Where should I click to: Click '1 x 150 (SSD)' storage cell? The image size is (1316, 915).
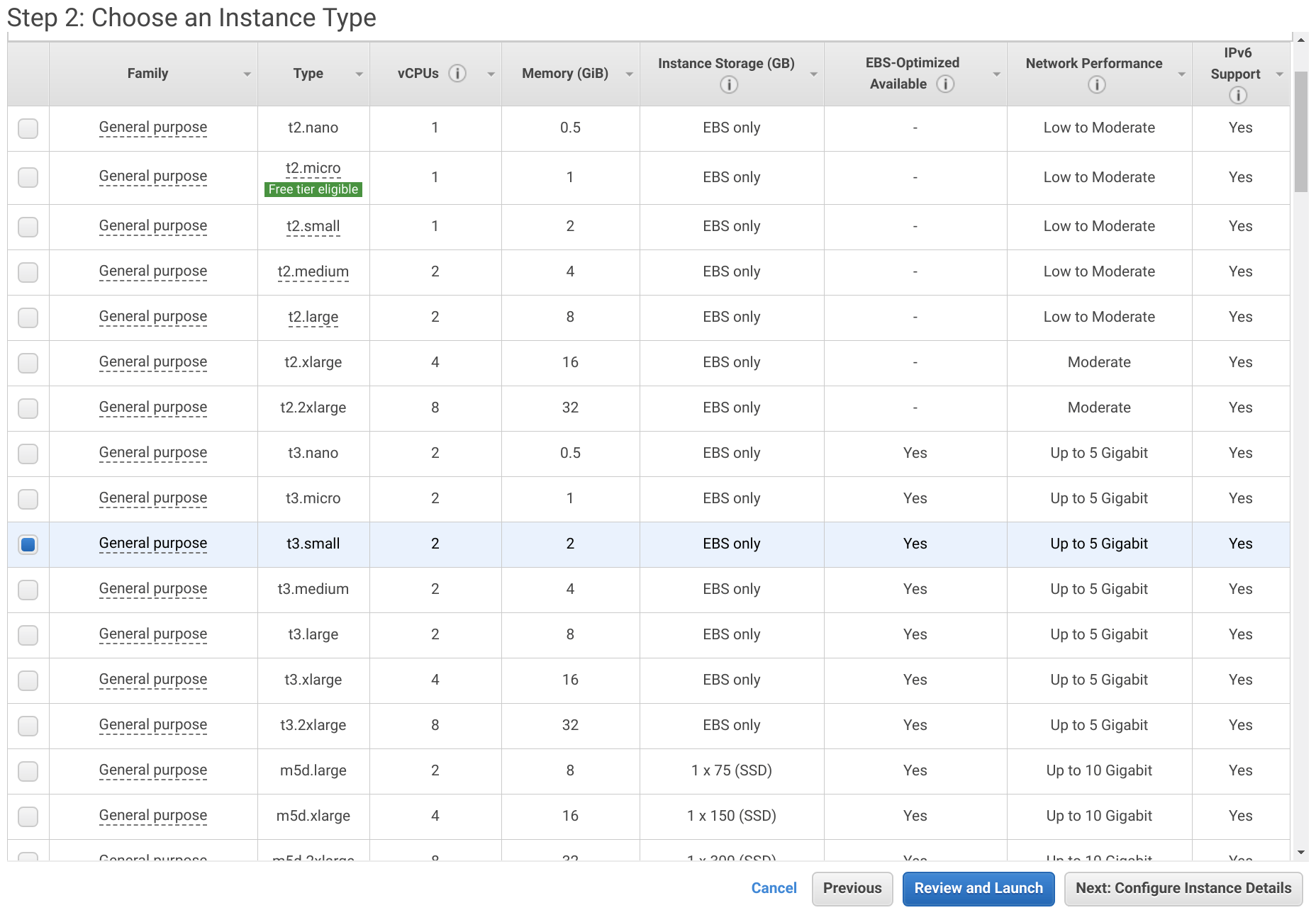732,816
